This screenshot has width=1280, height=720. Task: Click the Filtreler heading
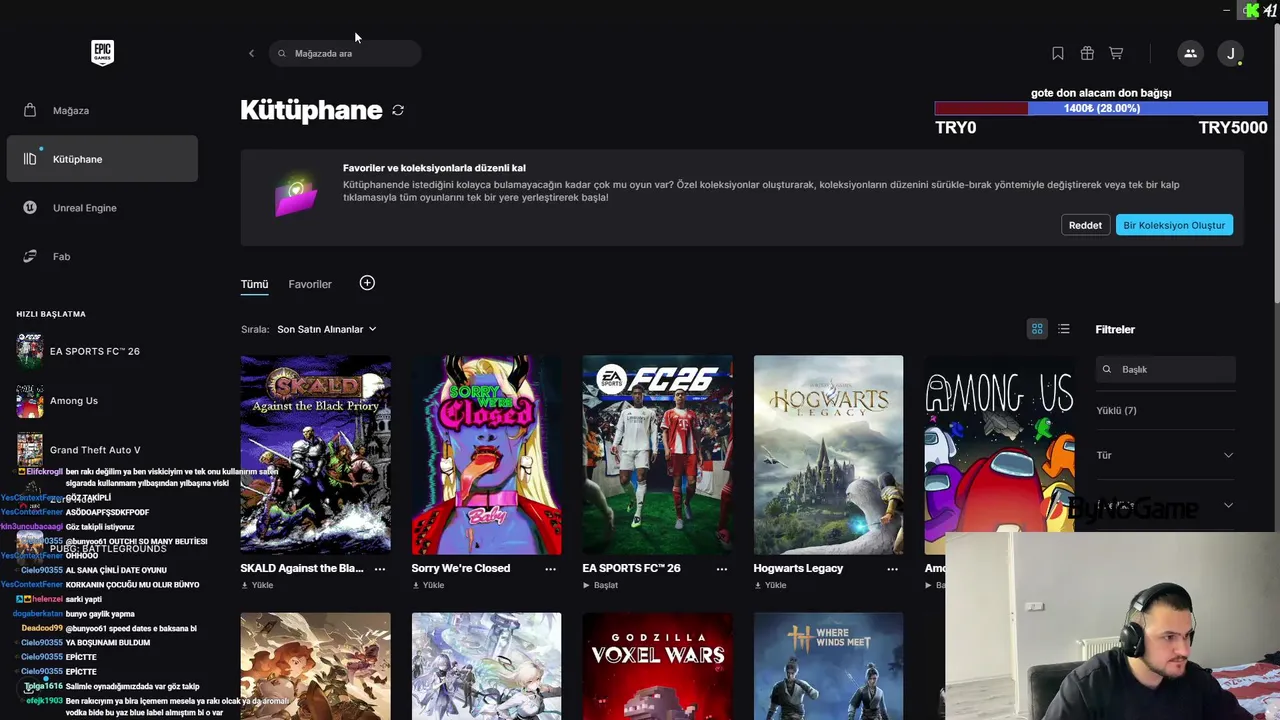pyautogui.click(x=1115, y=329)
